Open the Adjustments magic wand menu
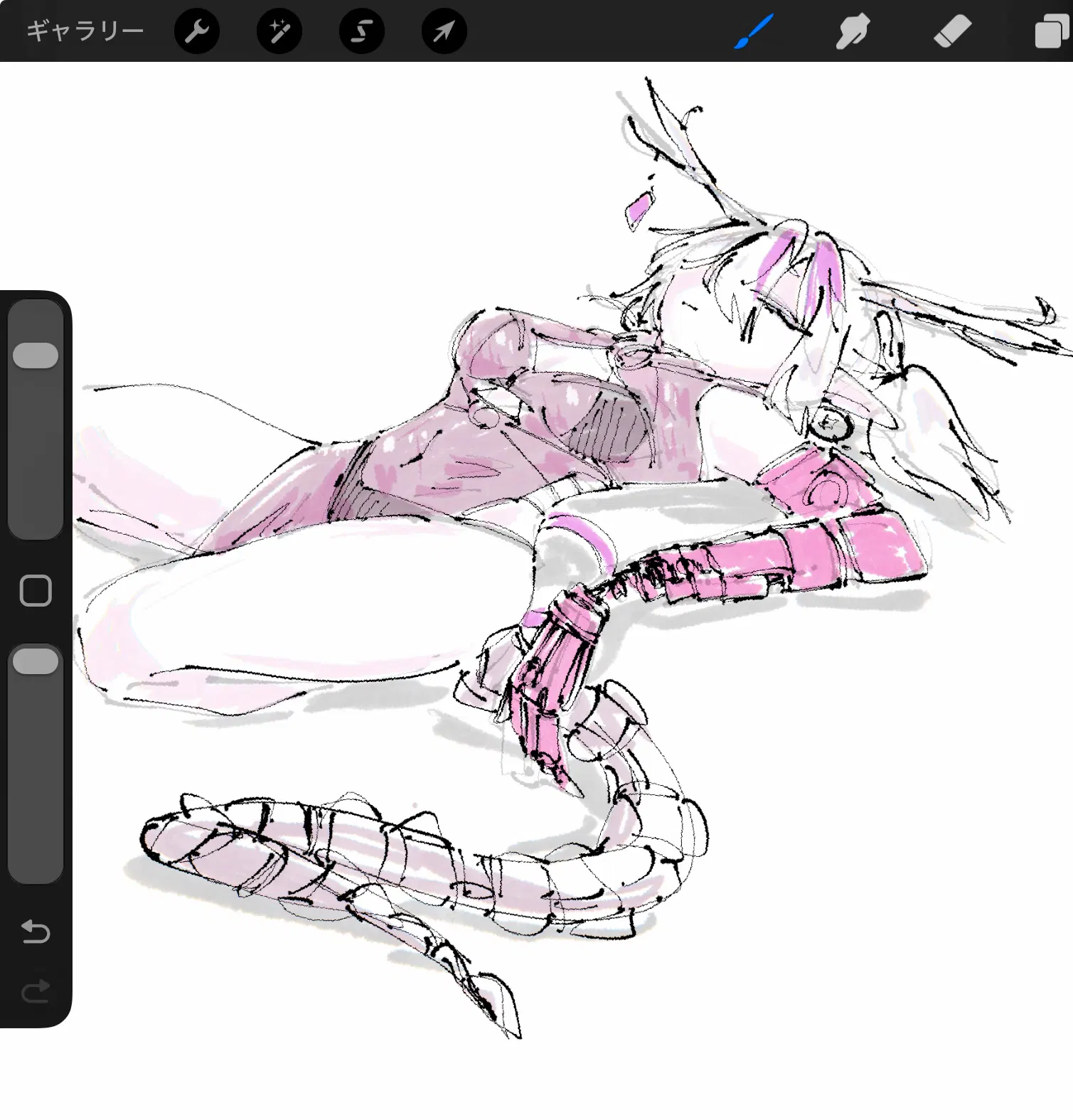 [279, 31]
